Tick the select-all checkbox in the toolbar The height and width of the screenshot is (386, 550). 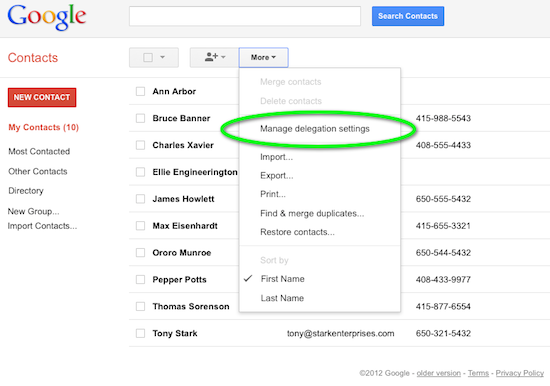click(148, 57)
